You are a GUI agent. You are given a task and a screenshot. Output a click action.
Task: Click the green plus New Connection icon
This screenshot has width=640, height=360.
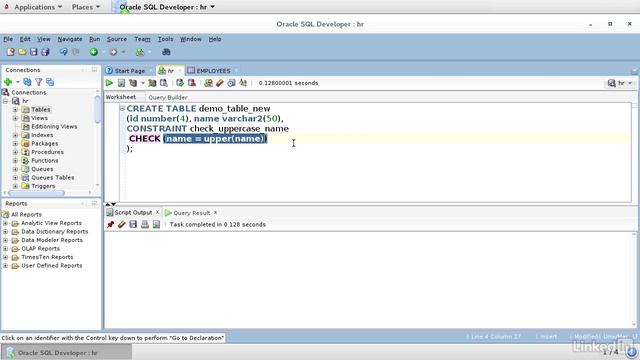(8, 82)
